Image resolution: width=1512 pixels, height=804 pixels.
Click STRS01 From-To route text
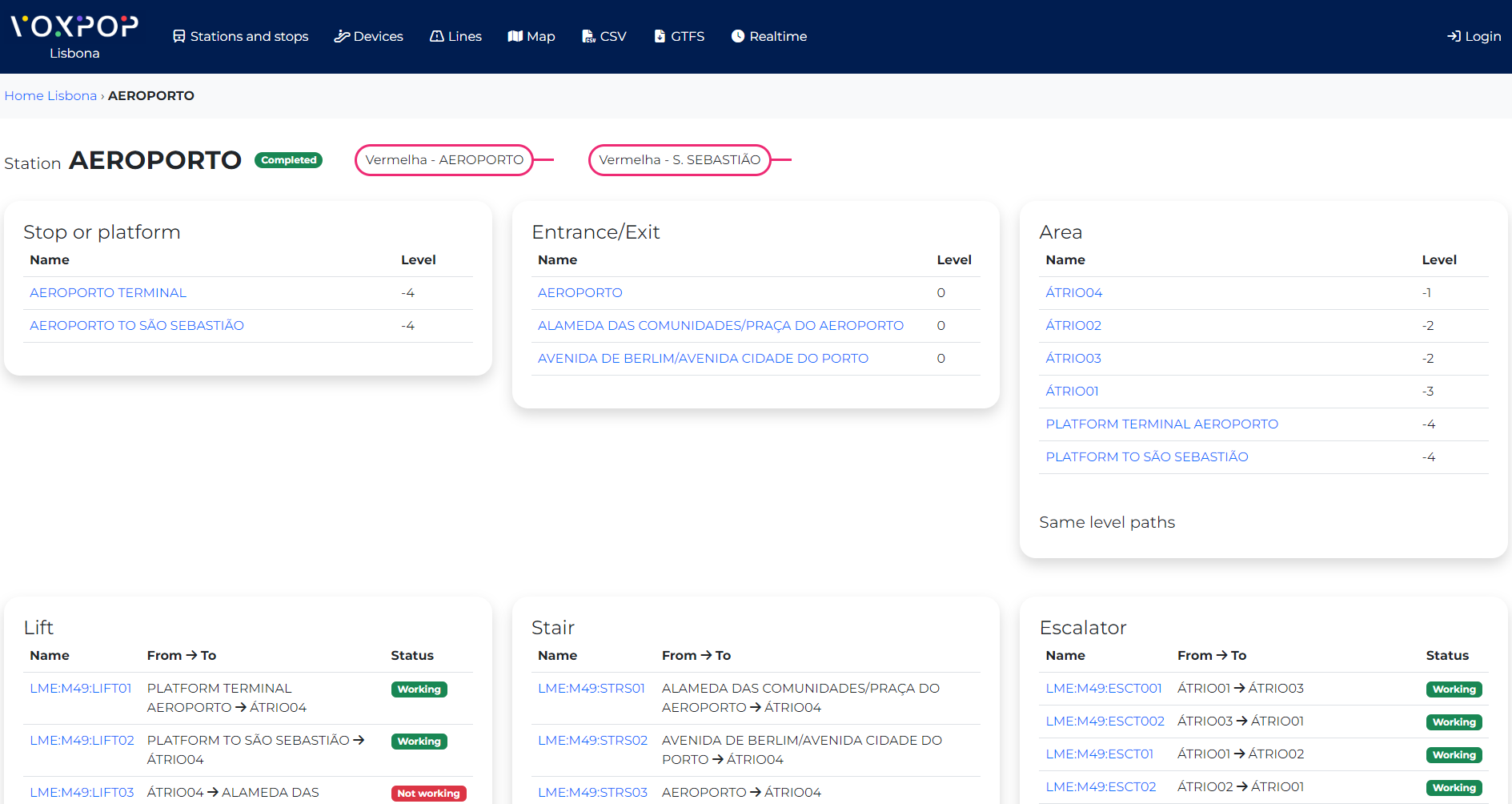800,697
